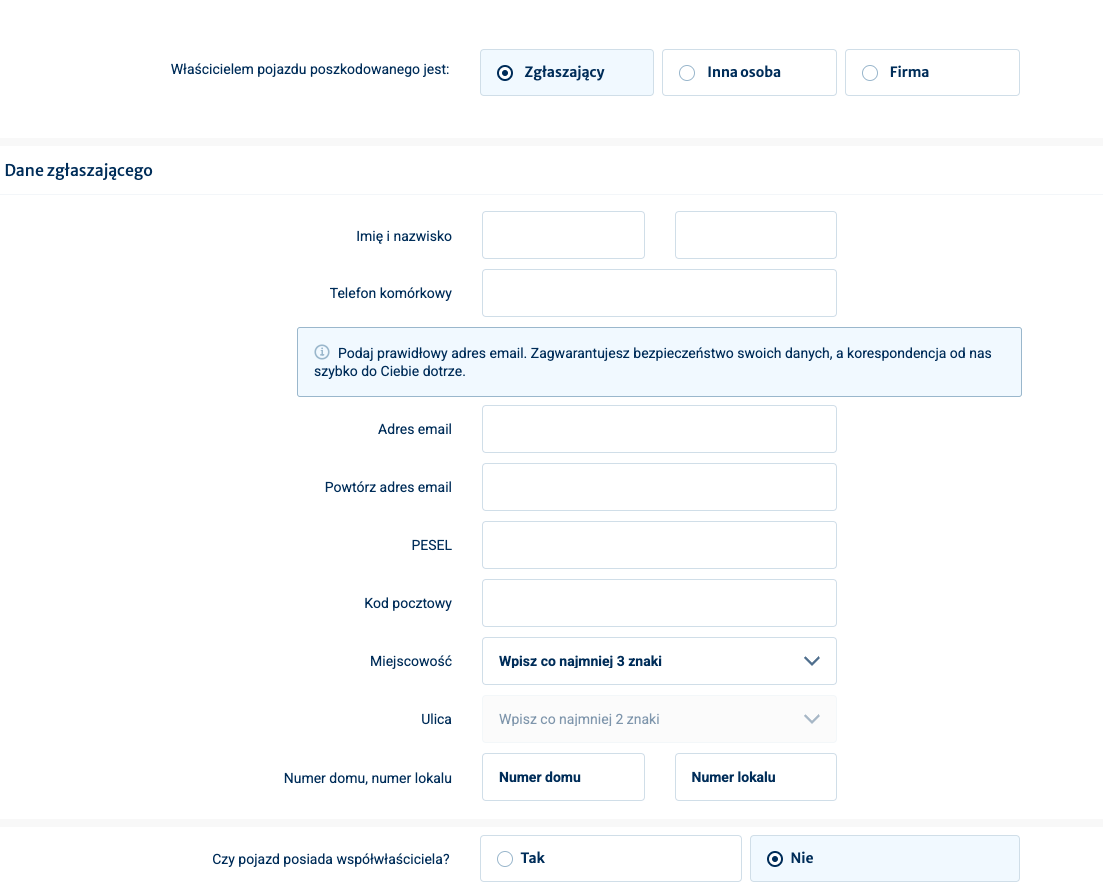Viewport: 1103px width, 889px height.
Task: Choose Inna osoba as vehicle owner
Action: pos(748,73)
